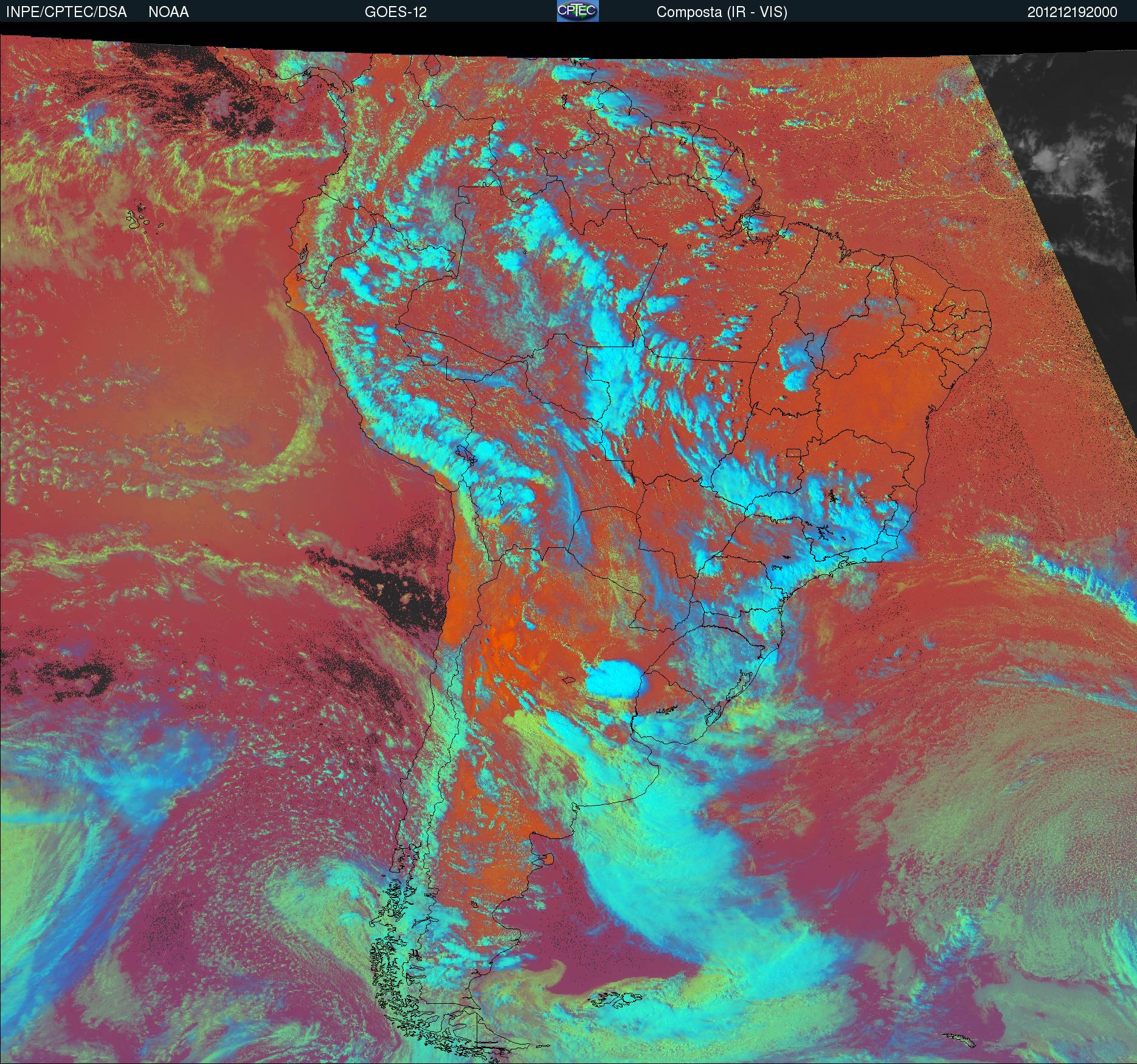Click the bright white oval storm cloud over Argentina

coord(614,679)
